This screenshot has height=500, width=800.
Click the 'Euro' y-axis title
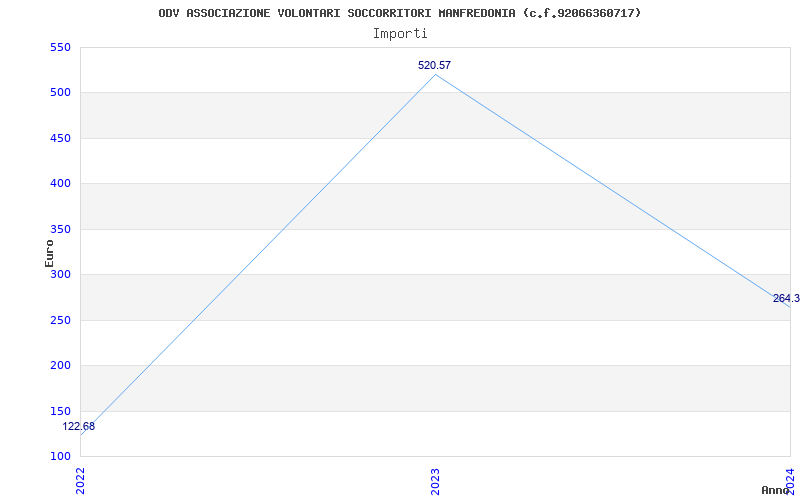point(49,253)
